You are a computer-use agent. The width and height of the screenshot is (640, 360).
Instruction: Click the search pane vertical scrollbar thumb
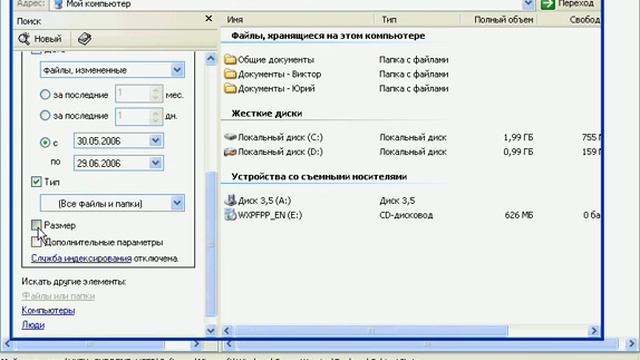coord(211,243)
